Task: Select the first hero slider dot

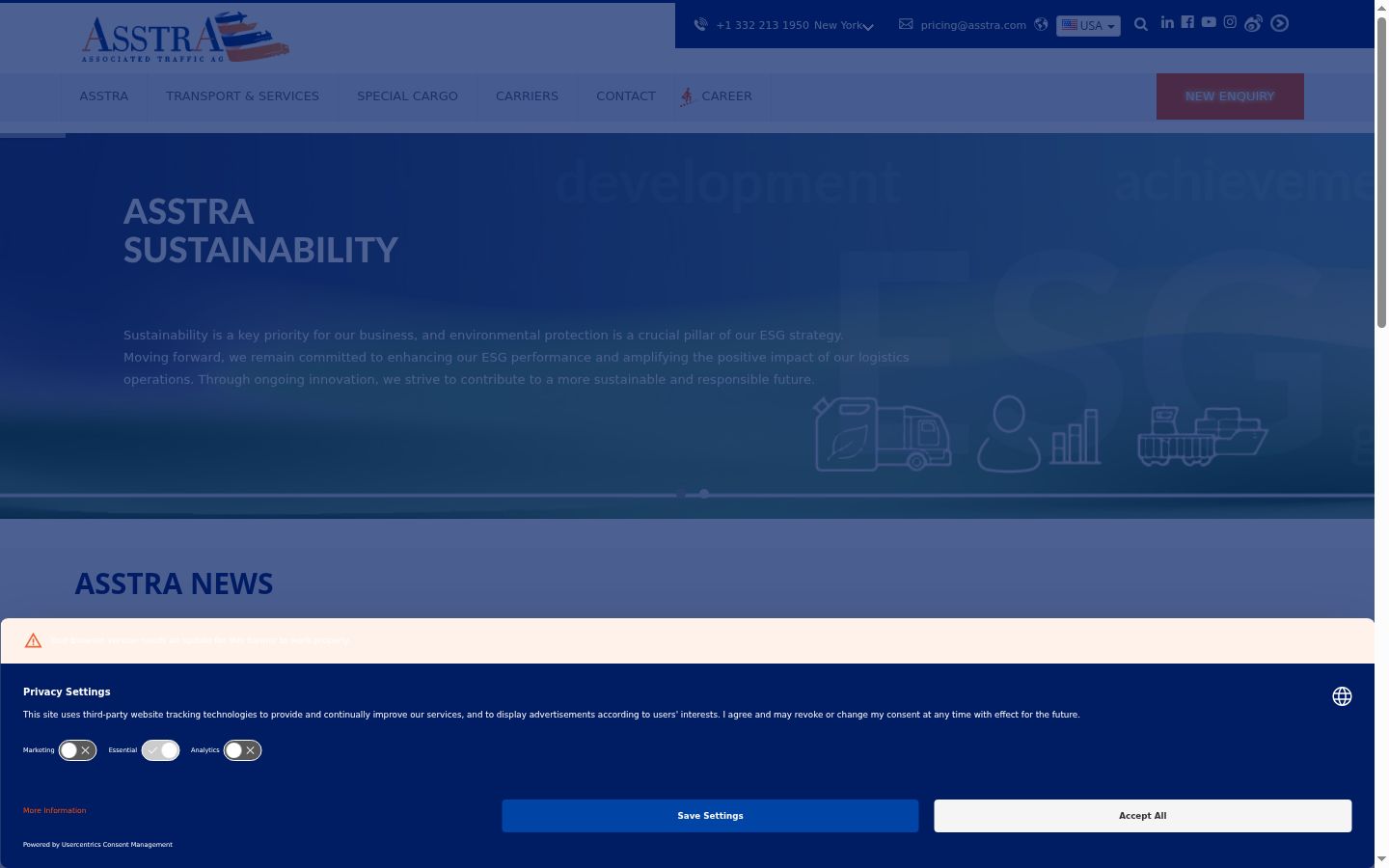Action: coord(681,494)
